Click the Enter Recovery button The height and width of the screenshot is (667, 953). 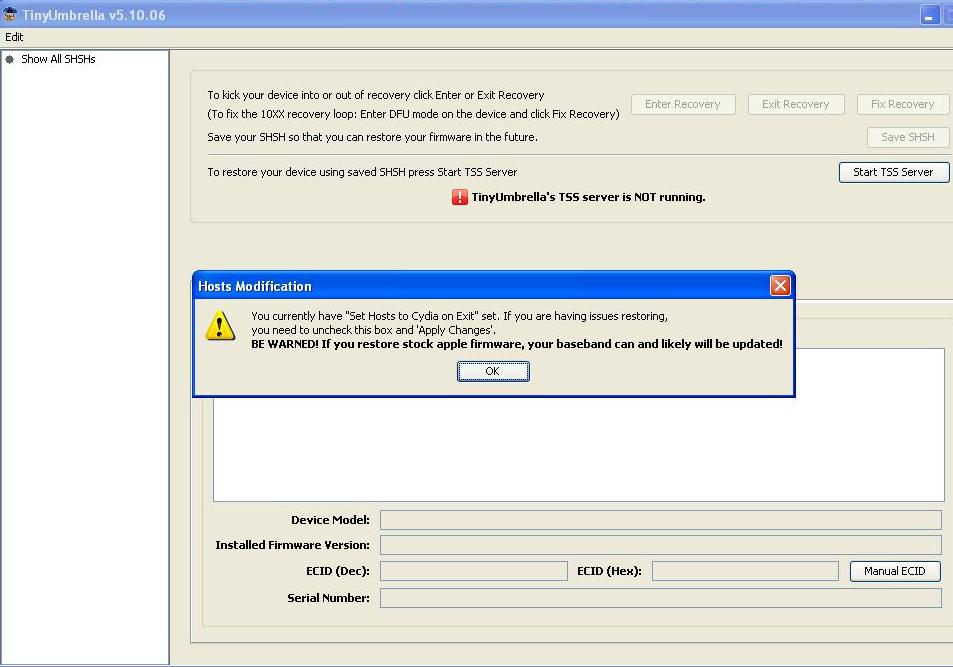pos(683,104)
